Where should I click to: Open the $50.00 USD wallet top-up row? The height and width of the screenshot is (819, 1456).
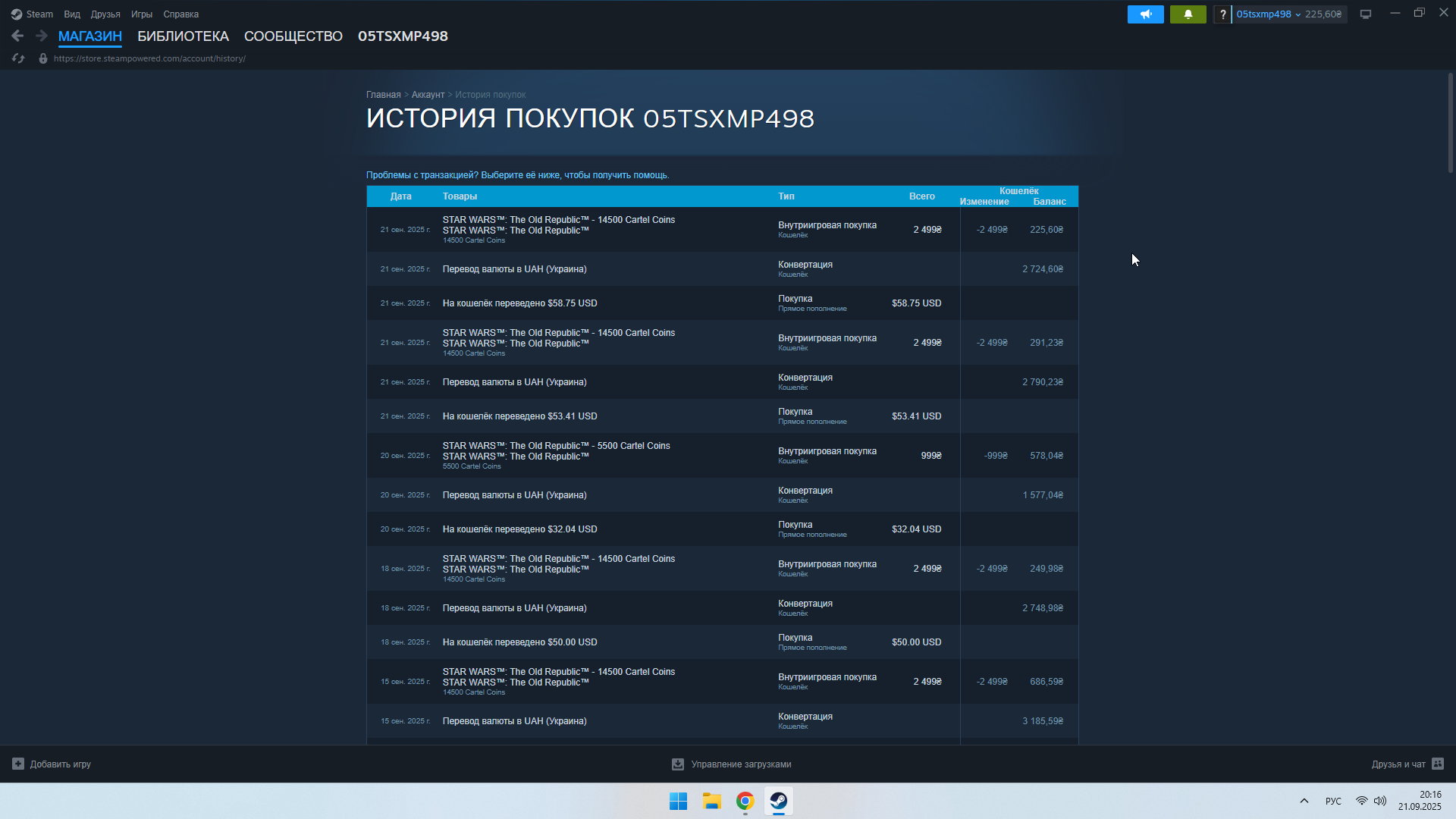pos(722,642)
